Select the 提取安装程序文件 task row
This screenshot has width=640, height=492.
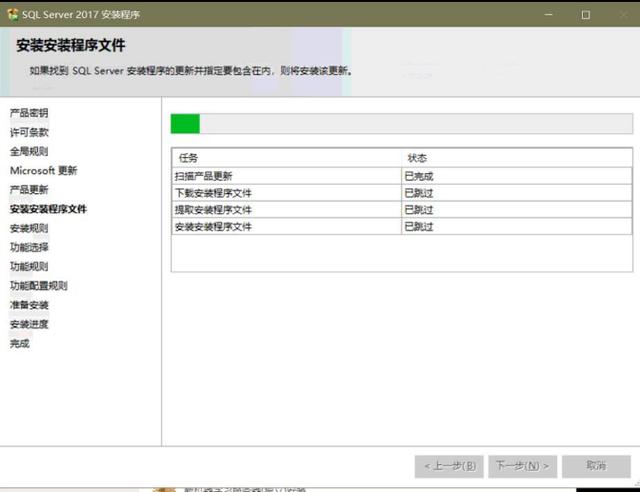coord(402,209)
